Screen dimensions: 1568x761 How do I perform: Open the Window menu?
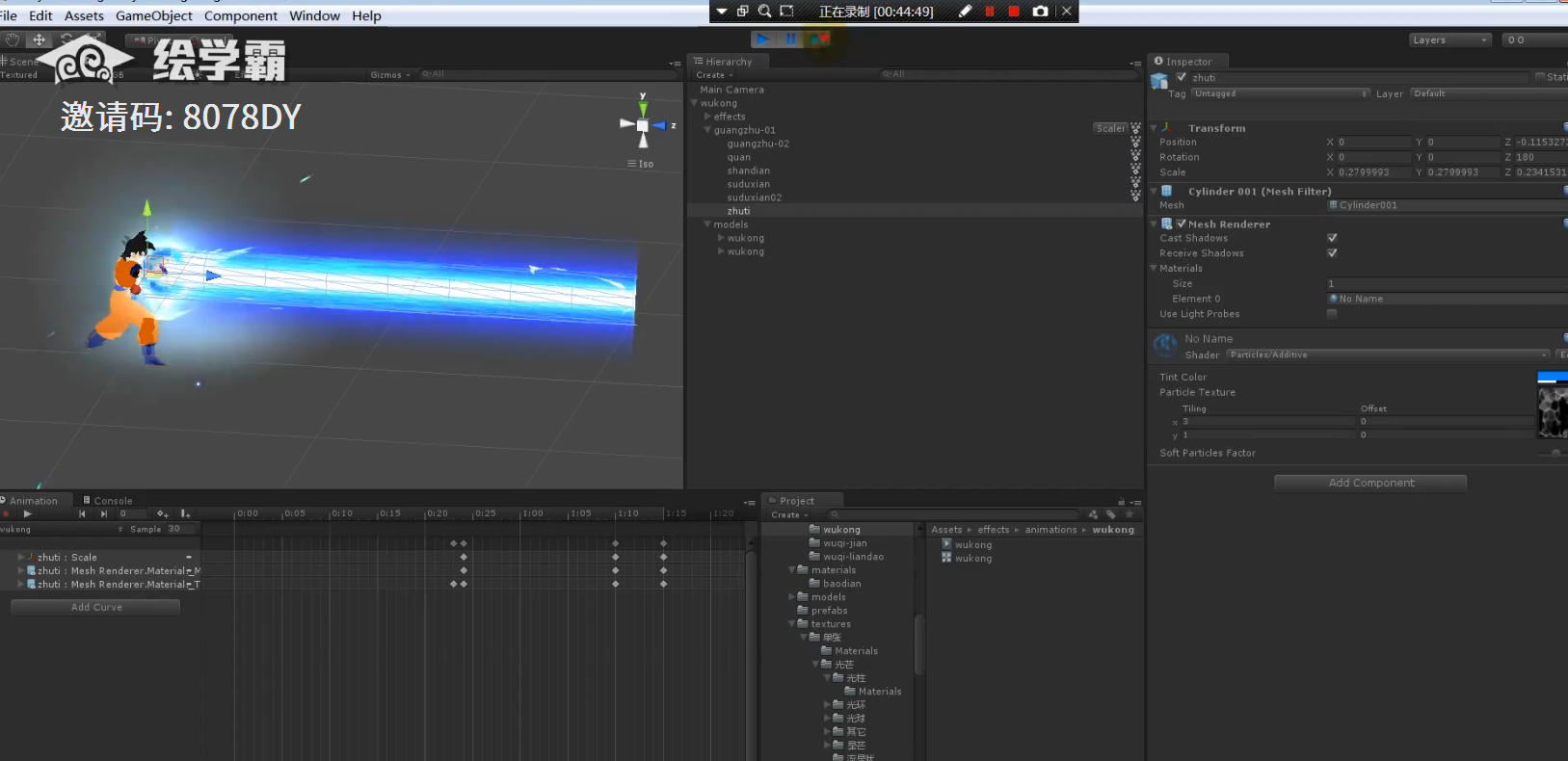(314, 15)
